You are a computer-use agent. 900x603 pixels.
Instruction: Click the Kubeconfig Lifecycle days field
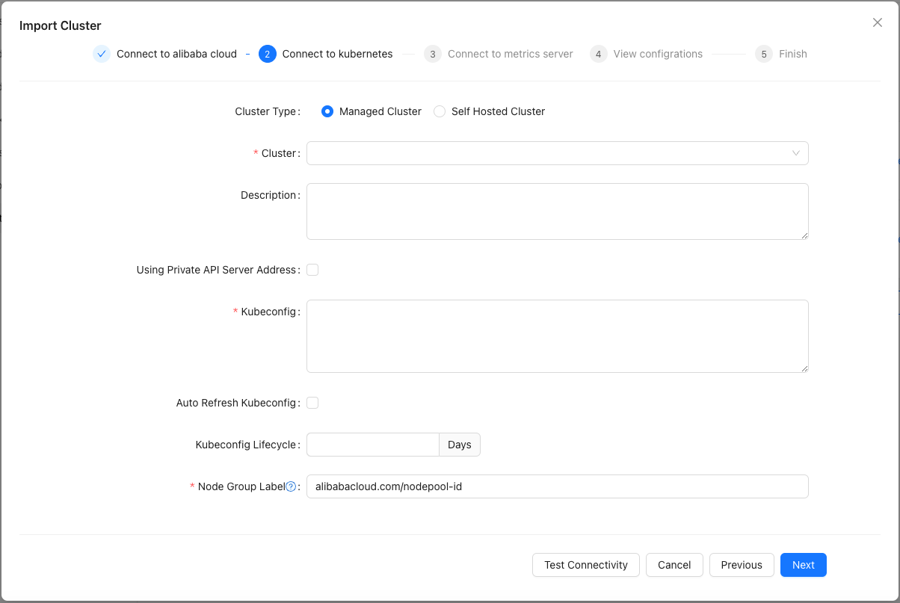(x=373, y=445)
